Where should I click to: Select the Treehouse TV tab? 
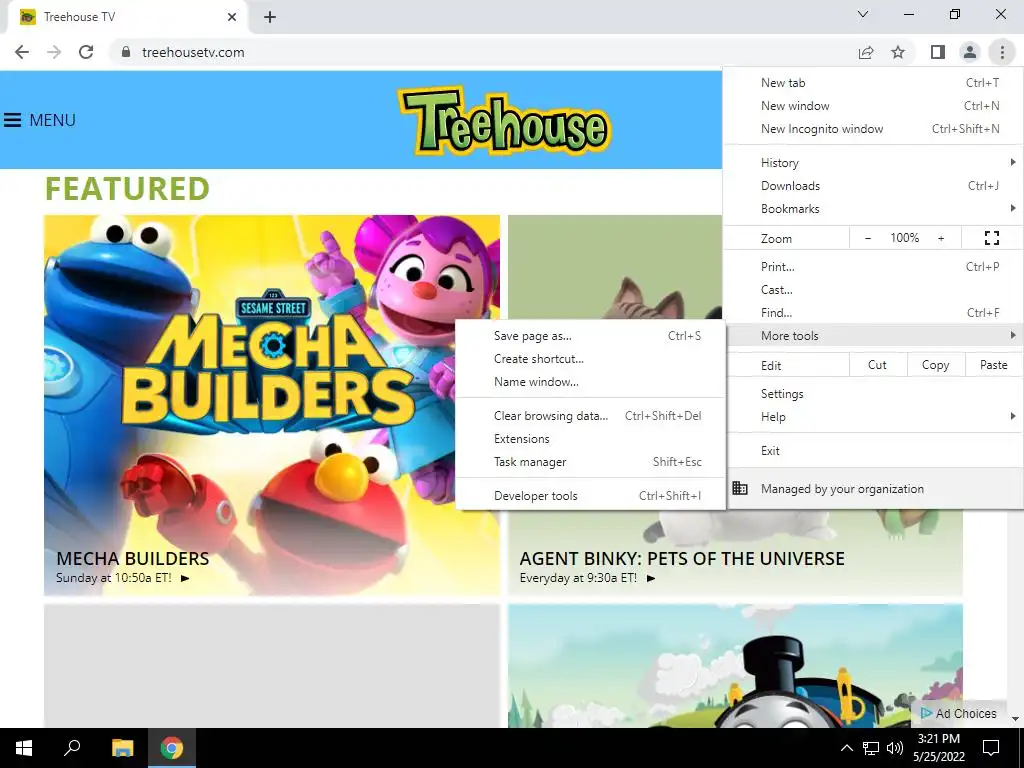(127, 18)
